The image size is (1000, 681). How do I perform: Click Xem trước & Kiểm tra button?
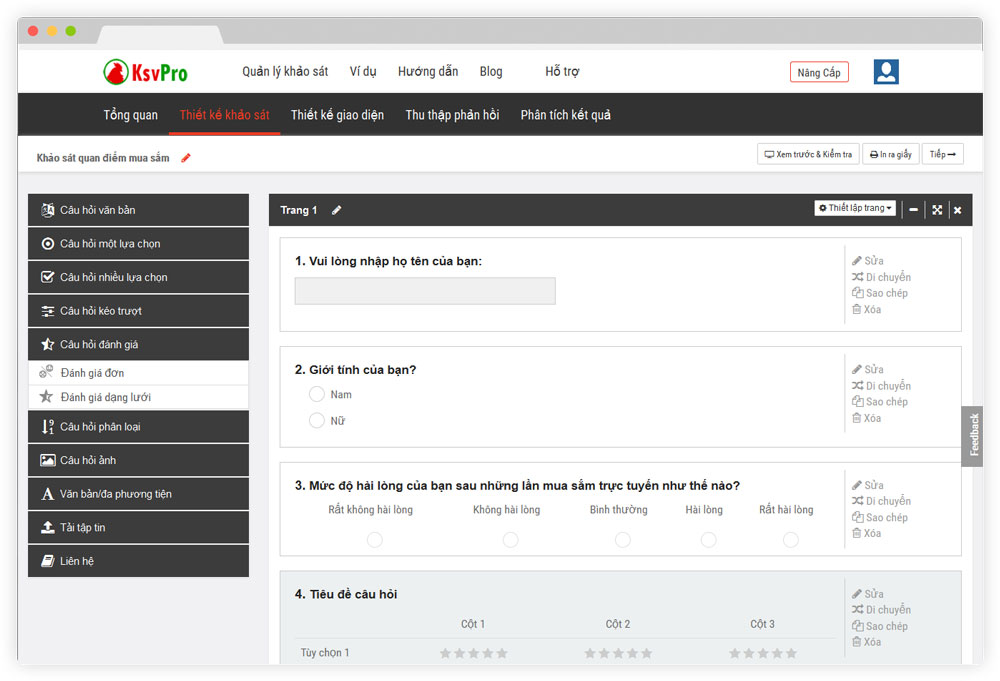[808, 154]
